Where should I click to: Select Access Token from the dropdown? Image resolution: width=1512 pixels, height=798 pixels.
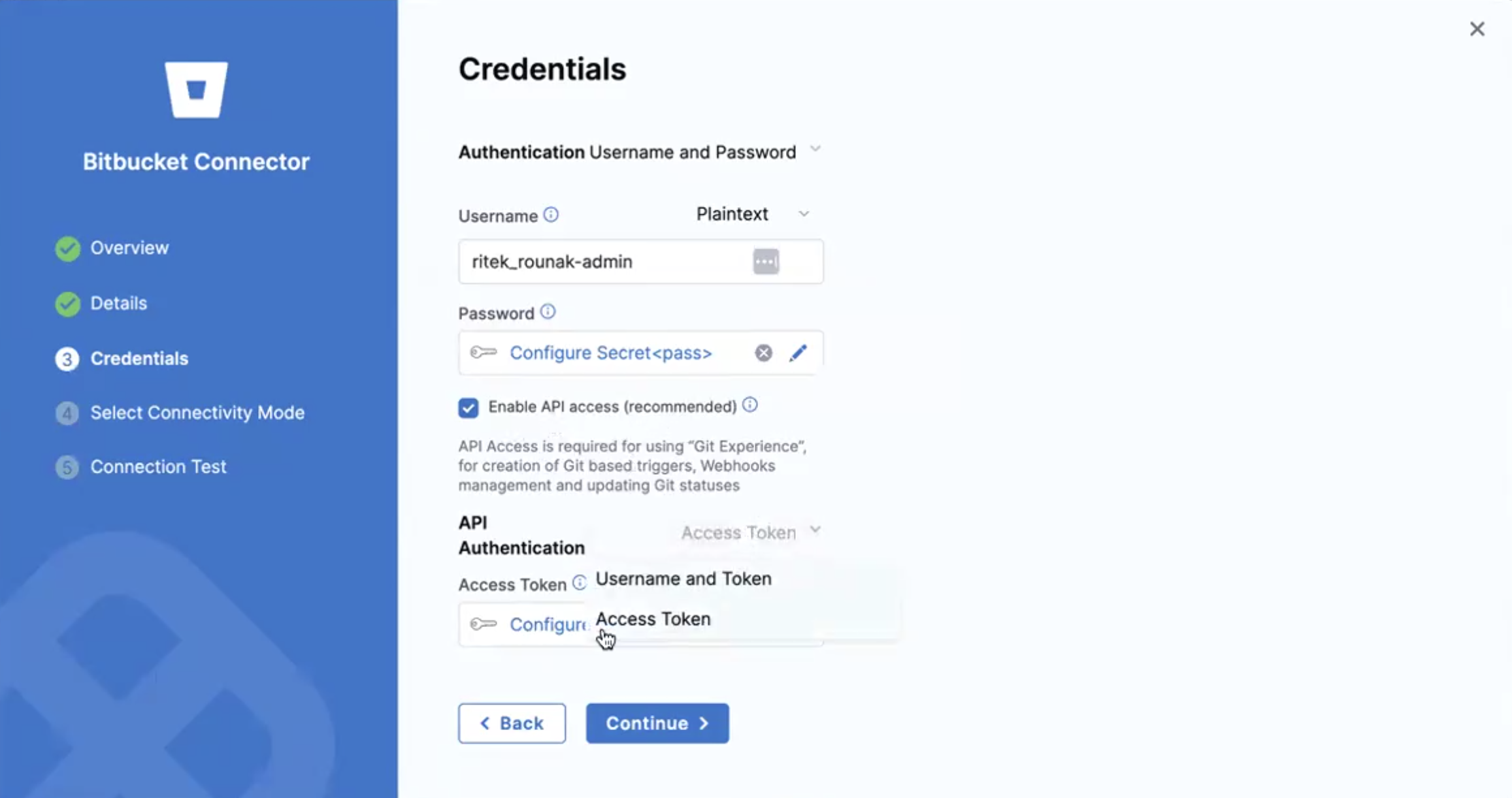click(x=653, y=619)
